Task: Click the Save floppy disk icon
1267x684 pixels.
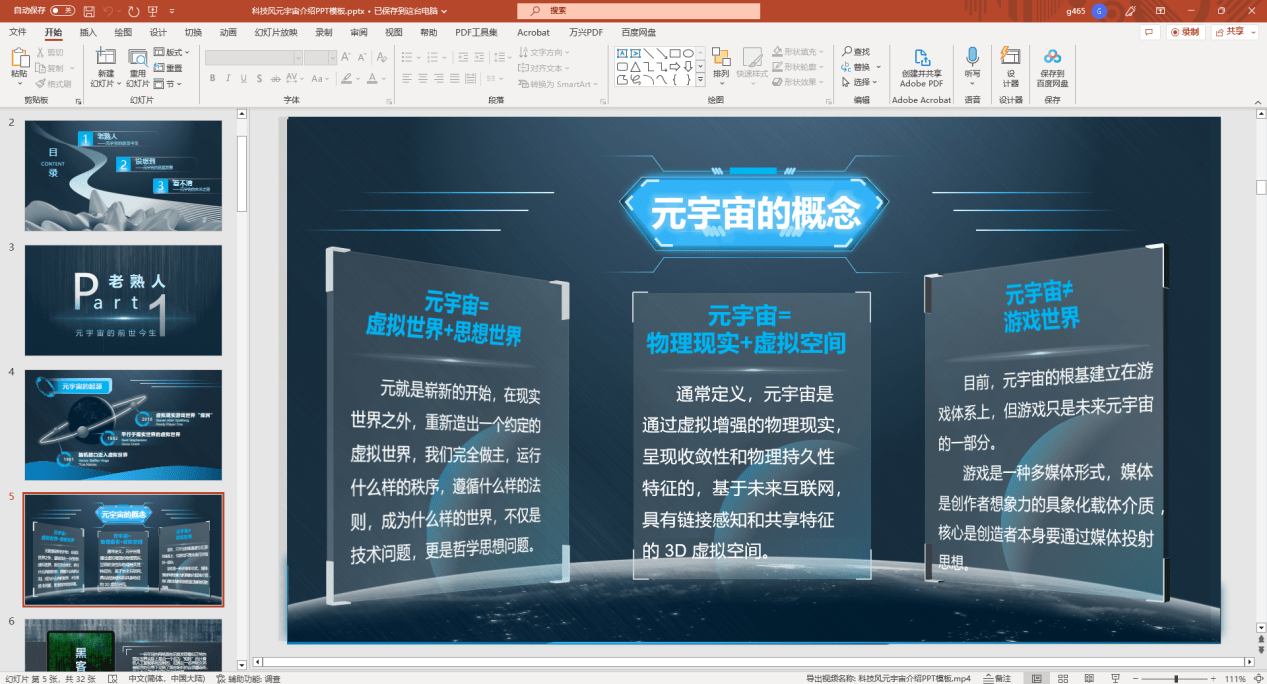Action: pos(89,10)
